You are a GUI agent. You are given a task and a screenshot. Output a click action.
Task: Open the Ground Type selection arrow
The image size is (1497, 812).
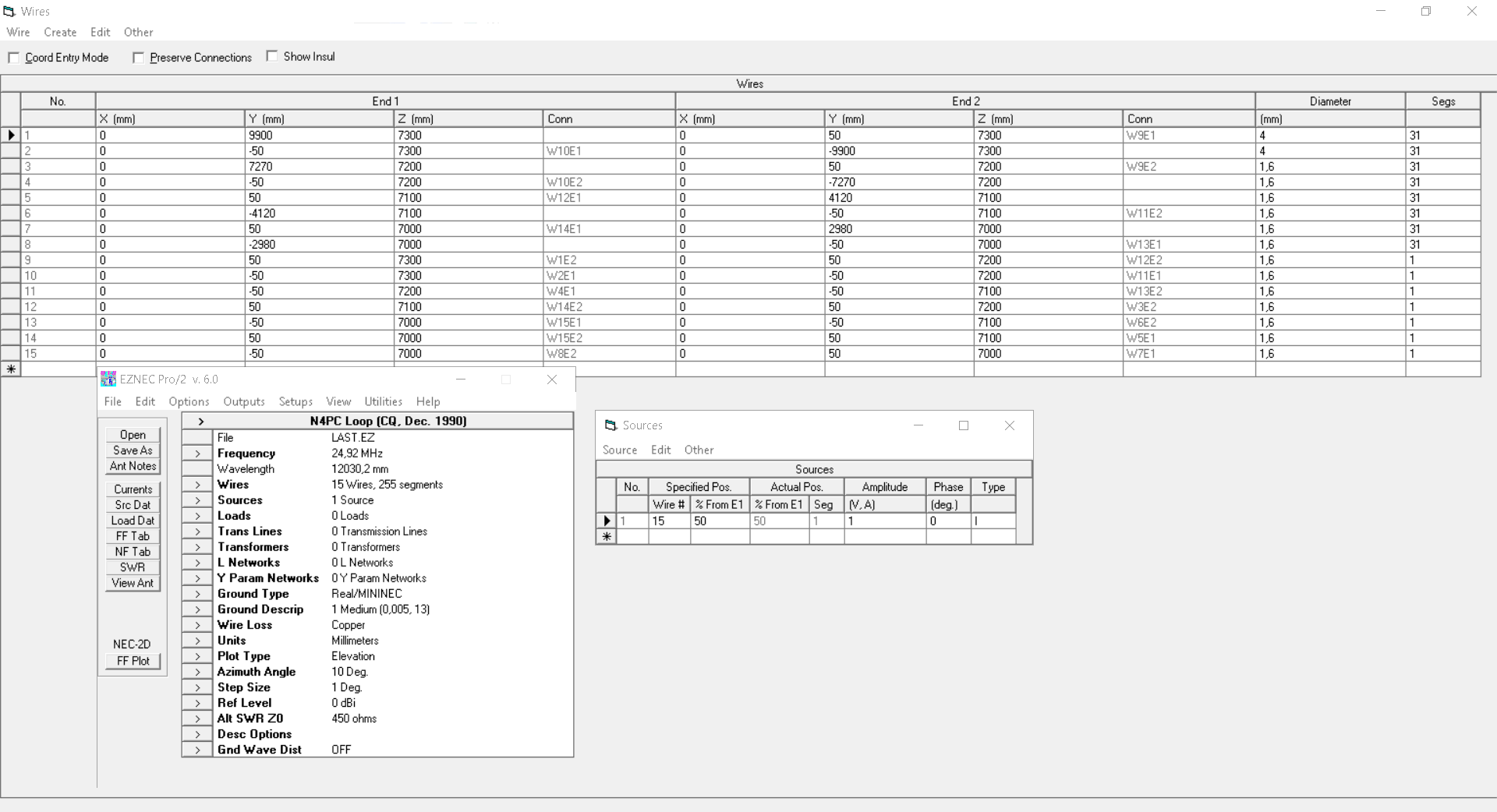click(x=197, y=594)
